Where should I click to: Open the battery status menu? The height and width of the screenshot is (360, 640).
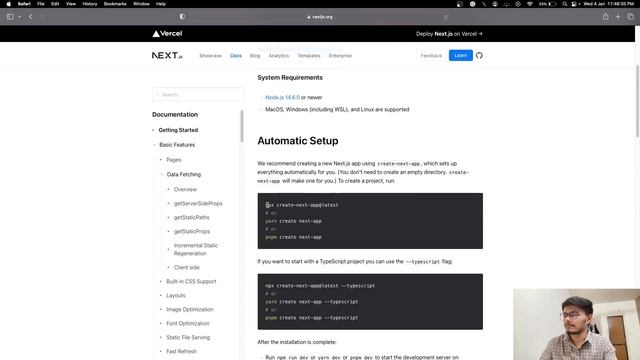coord(548,4)
